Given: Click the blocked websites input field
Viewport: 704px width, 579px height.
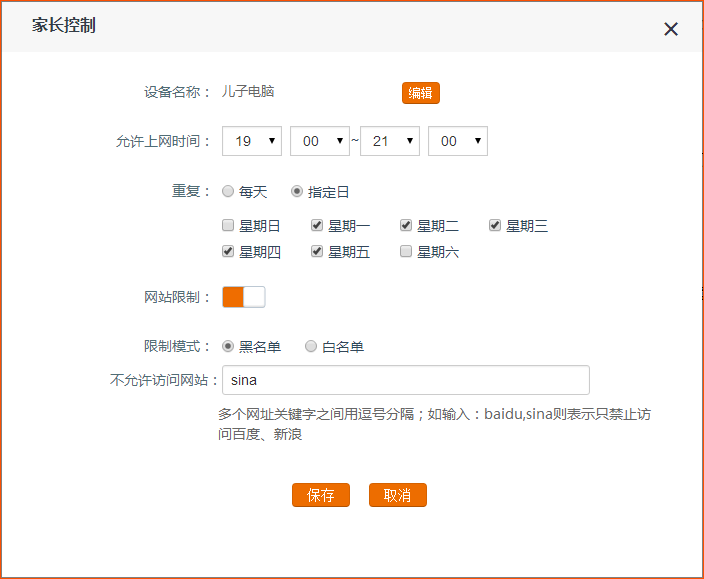Looking at the screenshot, I should (405, 380).
